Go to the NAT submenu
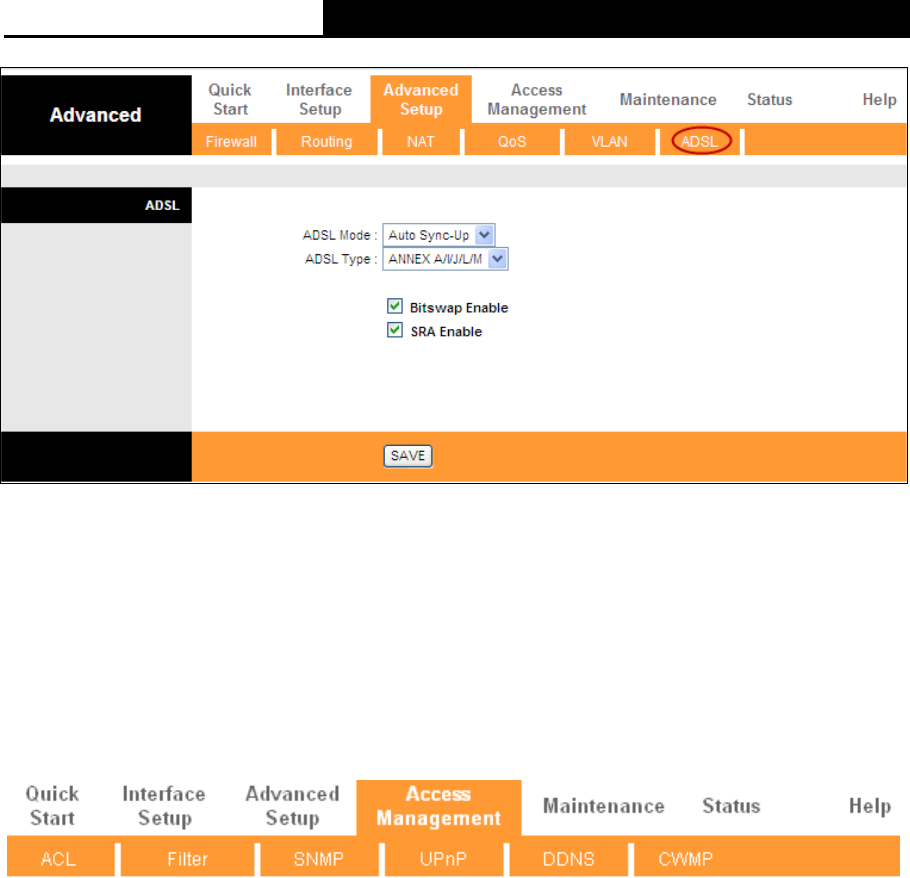 420,142
